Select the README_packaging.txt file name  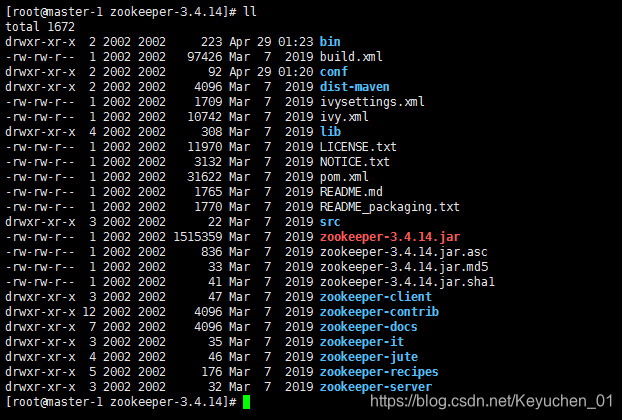pyautogui.click(x=390, y=207)
